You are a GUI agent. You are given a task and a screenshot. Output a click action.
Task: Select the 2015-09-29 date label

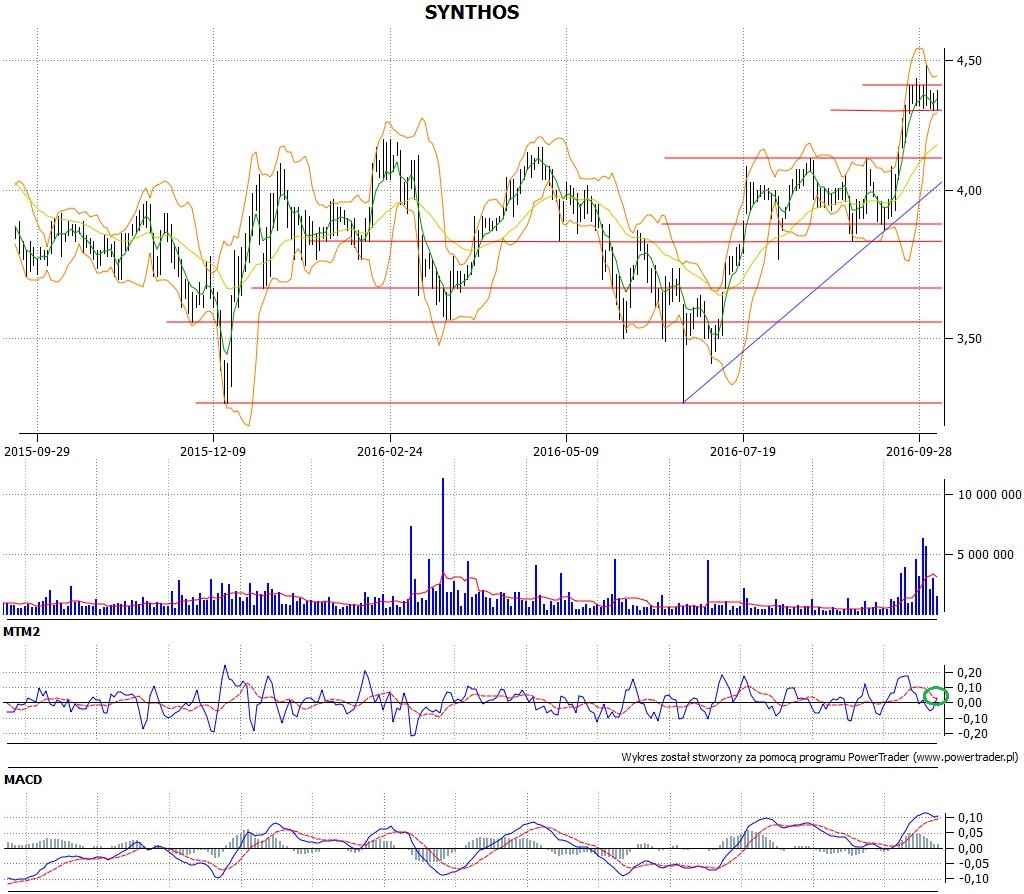click(x=37, y=451)
